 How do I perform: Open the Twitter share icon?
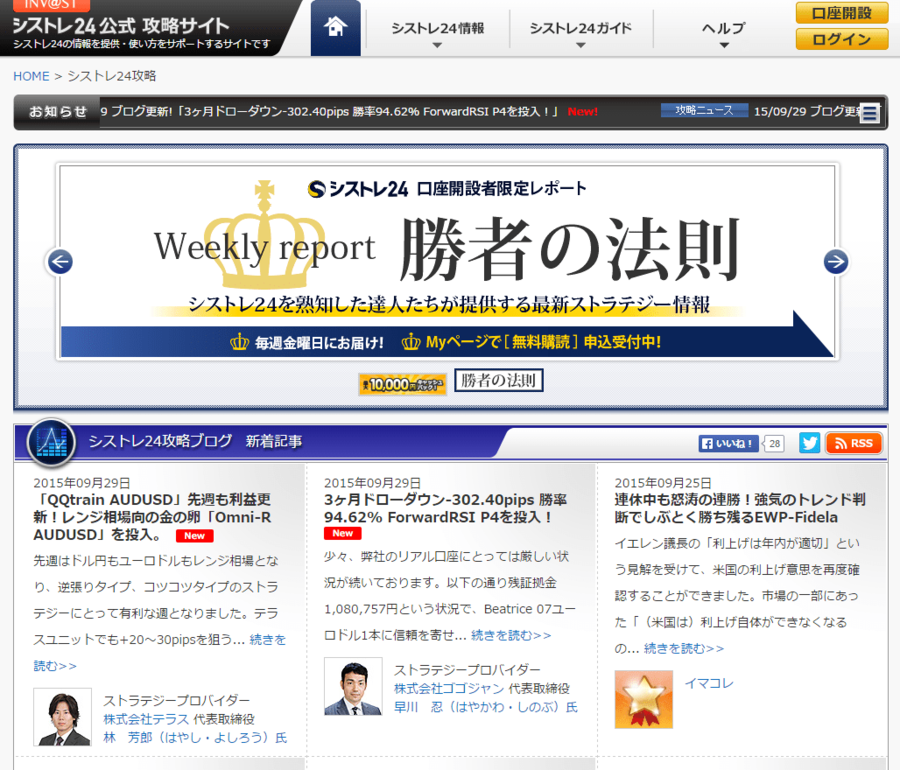coord(809,443)
